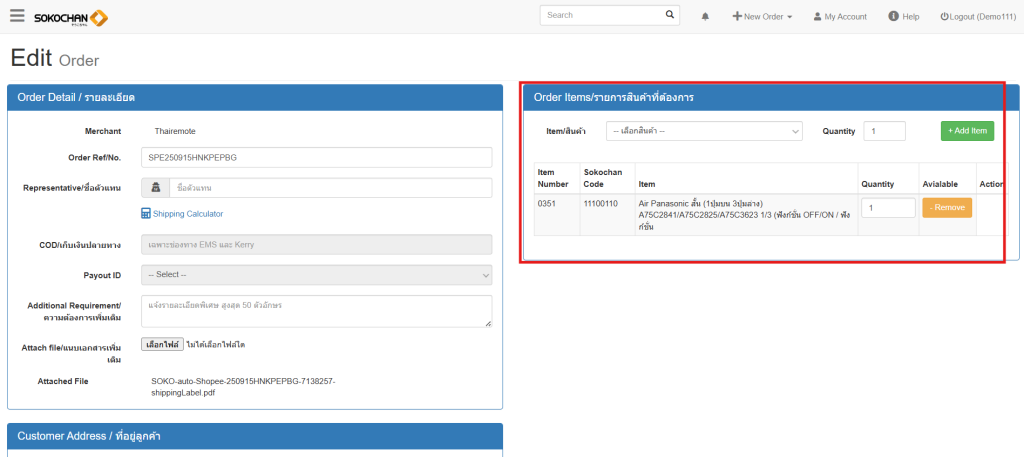Click the green Add Item button
Screen dimensions: 1024x457
967,131
